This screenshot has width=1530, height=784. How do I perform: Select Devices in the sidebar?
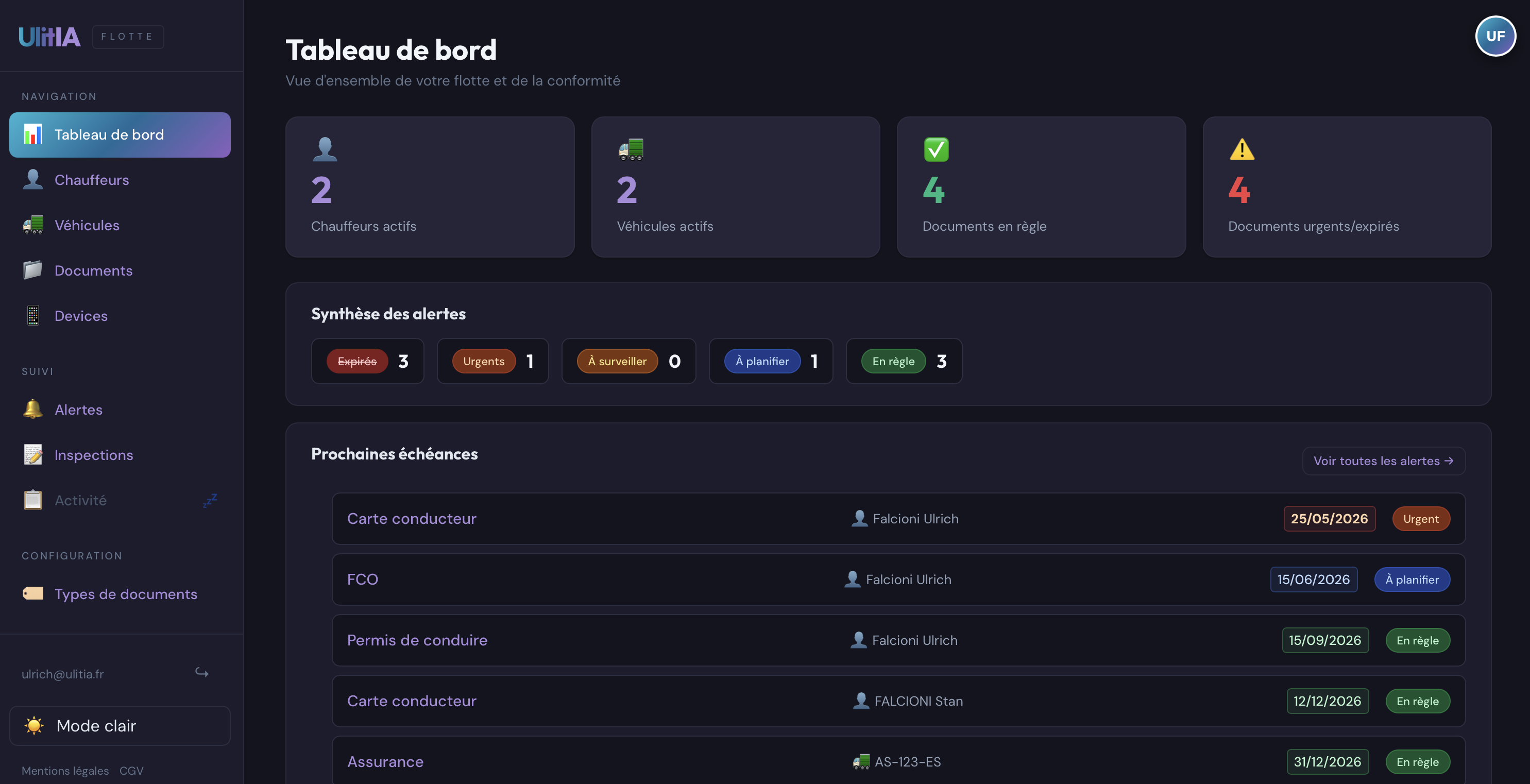pyautogui.click(x=120, y=315)
